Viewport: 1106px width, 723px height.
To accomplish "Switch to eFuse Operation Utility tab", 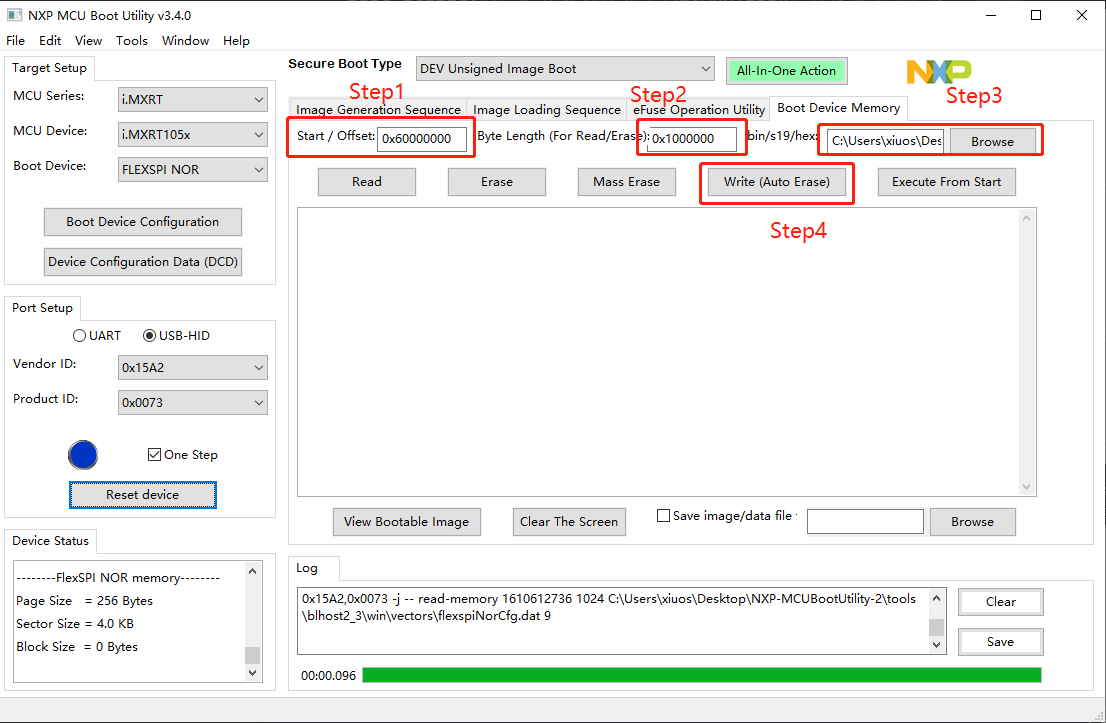I will coord(698,109).
